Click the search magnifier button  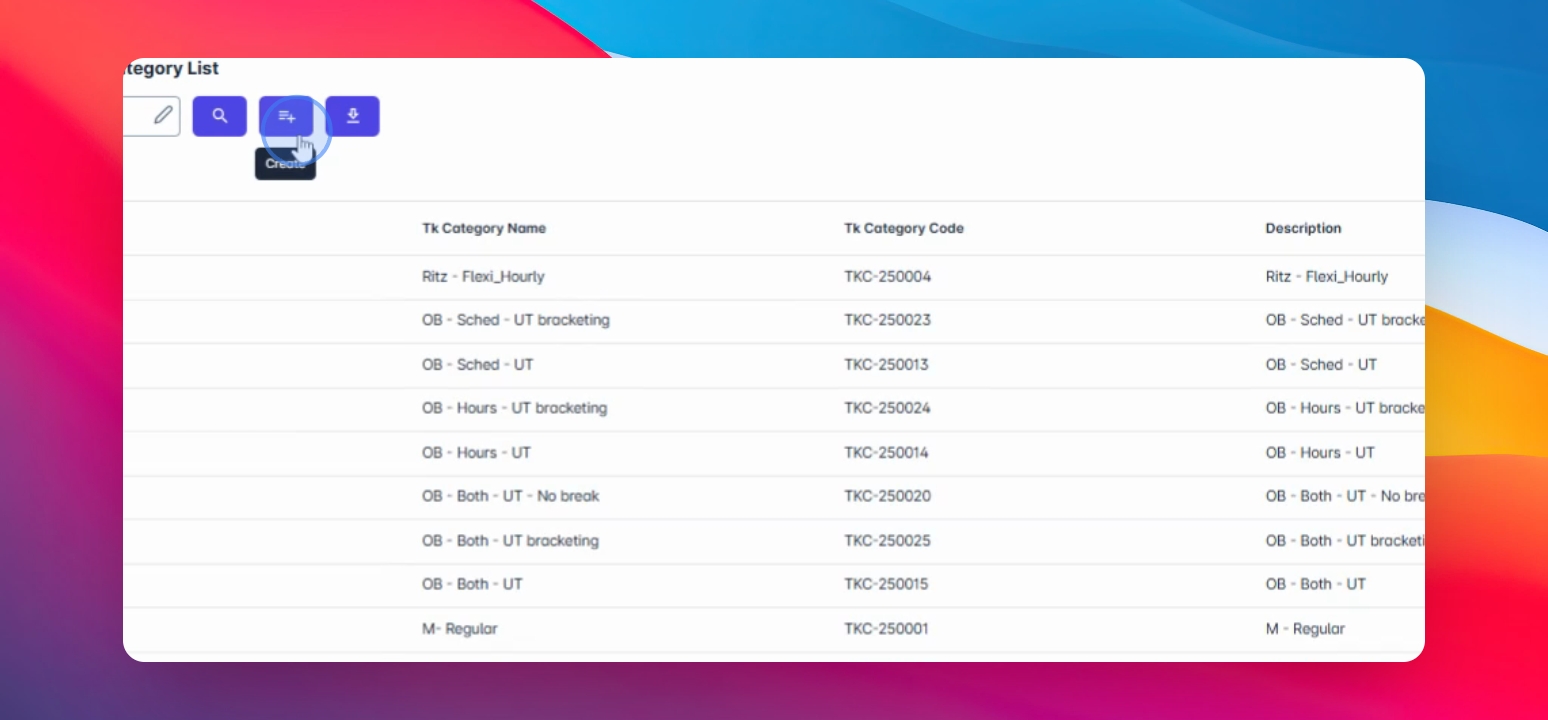220,116
